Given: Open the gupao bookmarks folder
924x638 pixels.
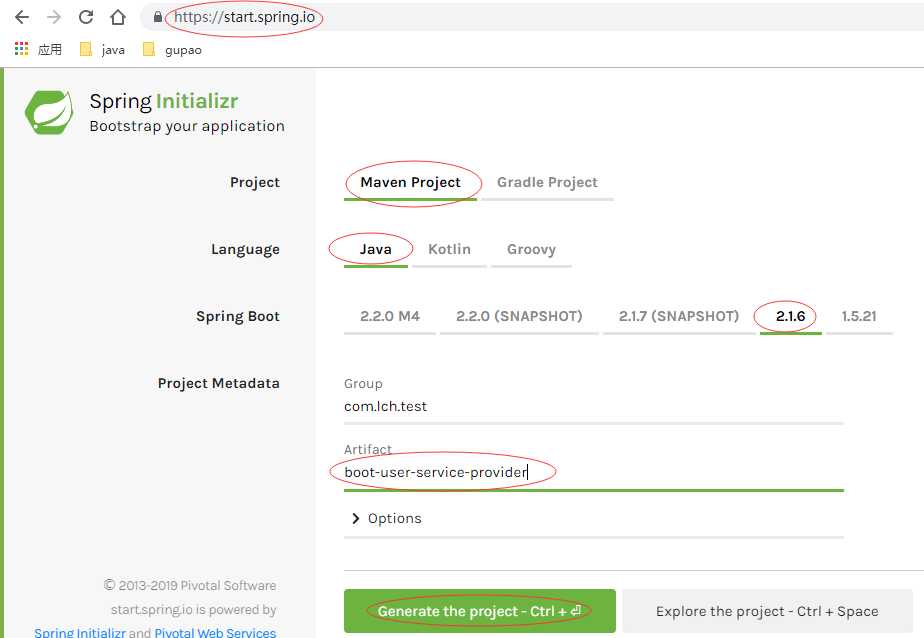Looking at the screenshot, I should [x=172, y=49].
